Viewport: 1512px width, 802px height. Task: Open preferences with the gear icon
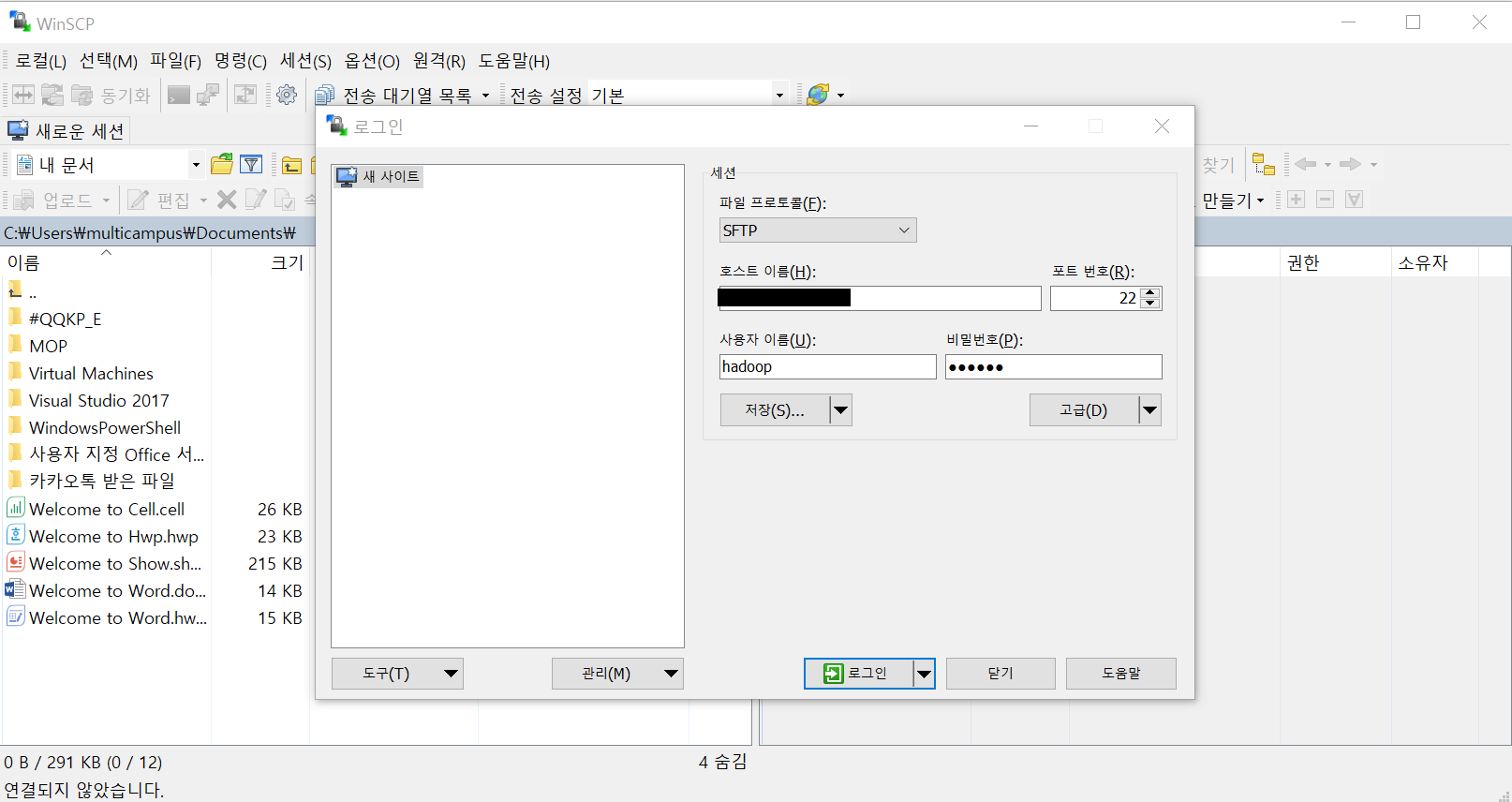click(287, 95)
